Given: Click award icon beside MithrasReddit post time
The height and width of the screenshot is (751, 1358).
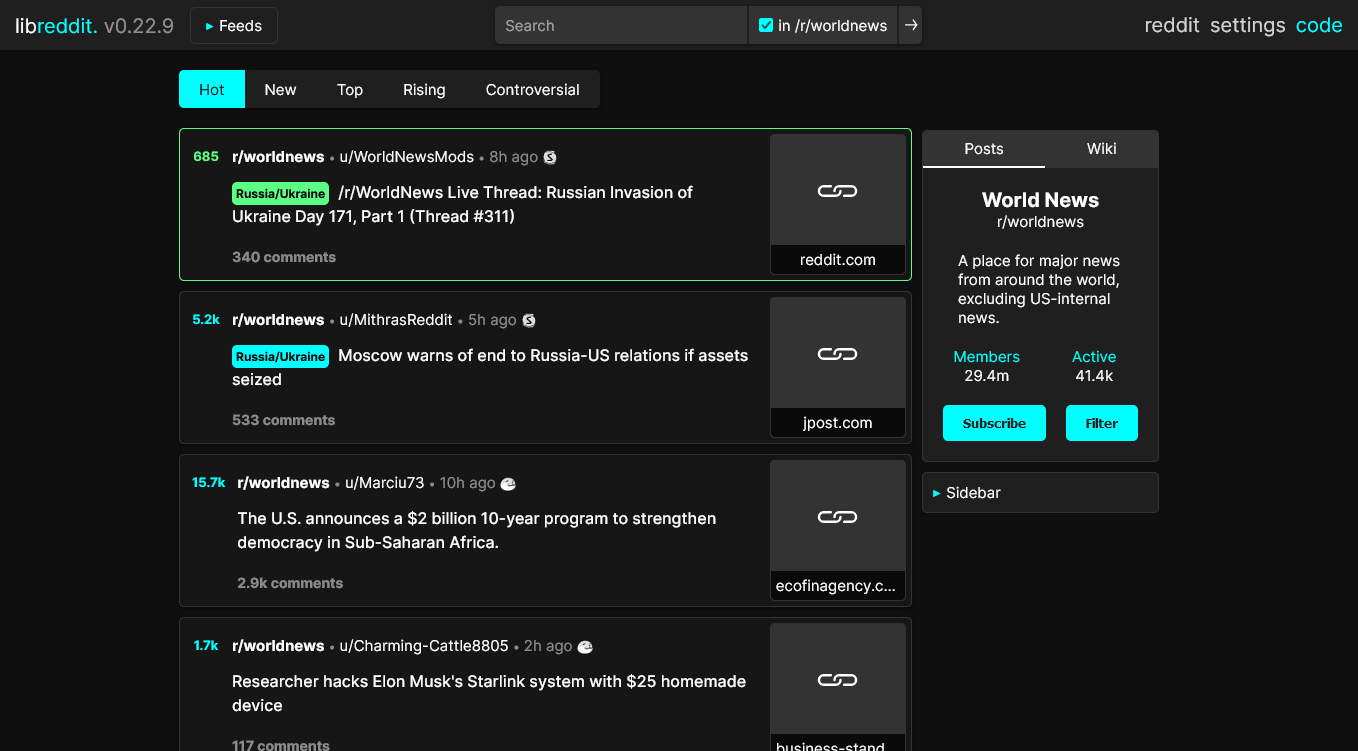Looking at the screenshot, I should tap(529, 320).
